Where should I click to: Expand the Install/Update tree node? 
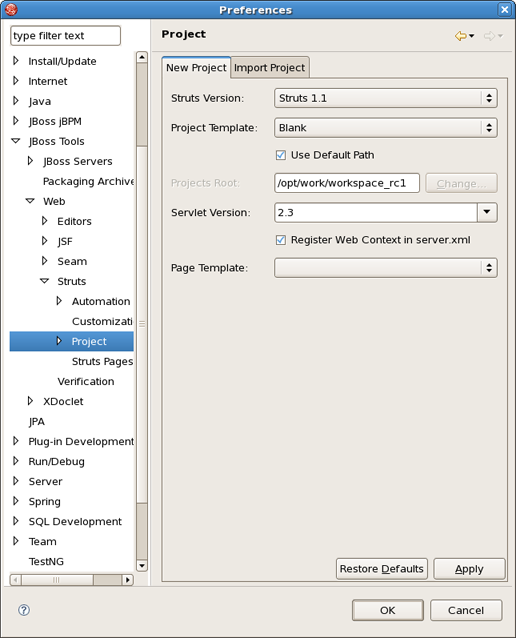tap(16, 61)
